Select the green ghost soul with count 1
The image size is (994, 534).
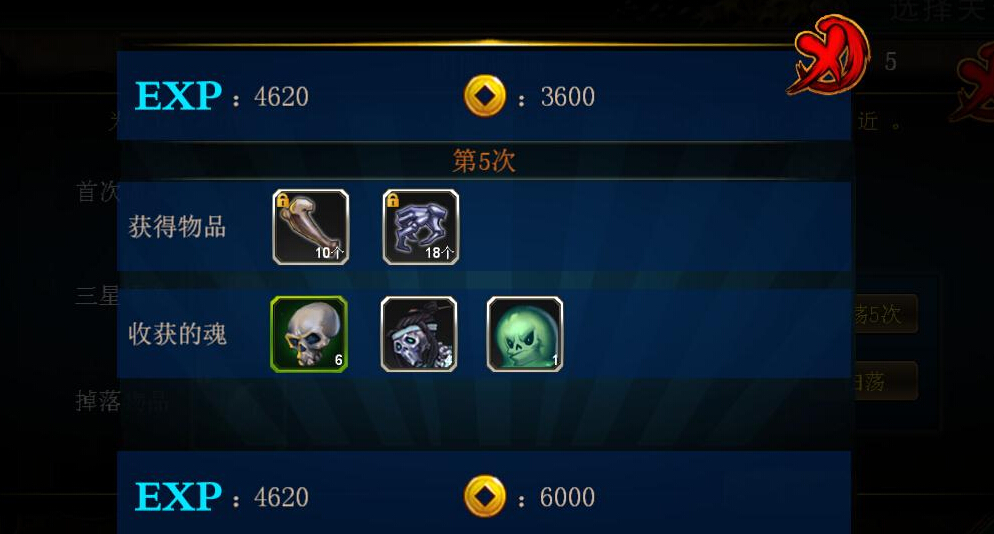point(525,334)
